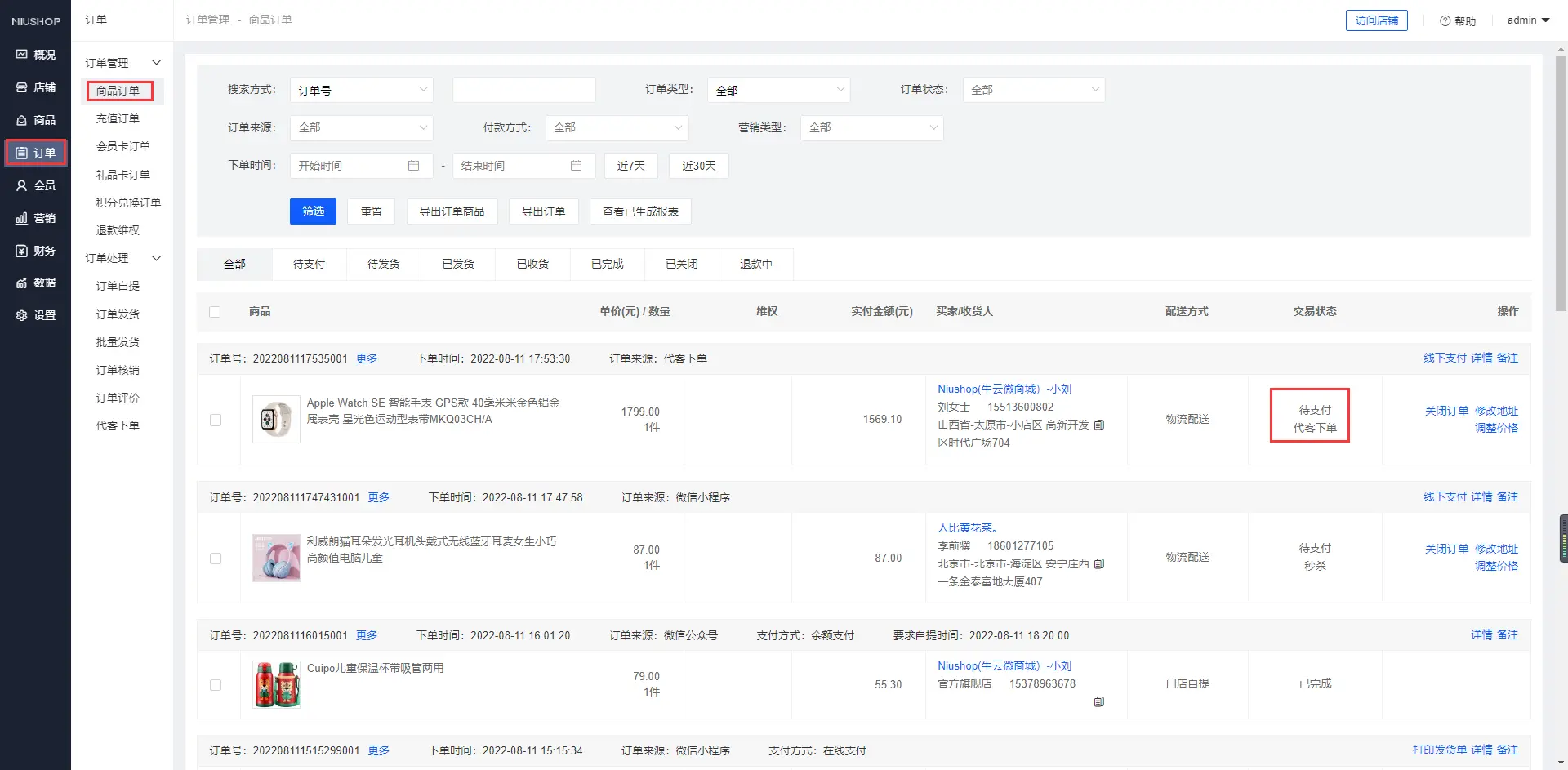Viewport: 1568px width, 770px height.
Task: Check the Apple Watch SE order checkbox
Action: (x=216, y=420)
